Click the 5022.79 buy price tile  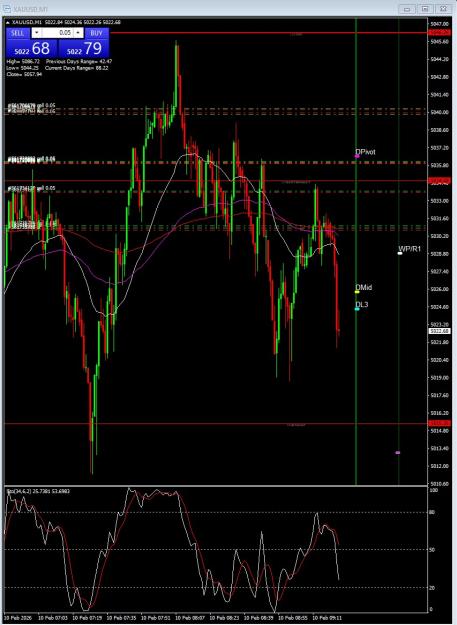[x=83, y=49]
